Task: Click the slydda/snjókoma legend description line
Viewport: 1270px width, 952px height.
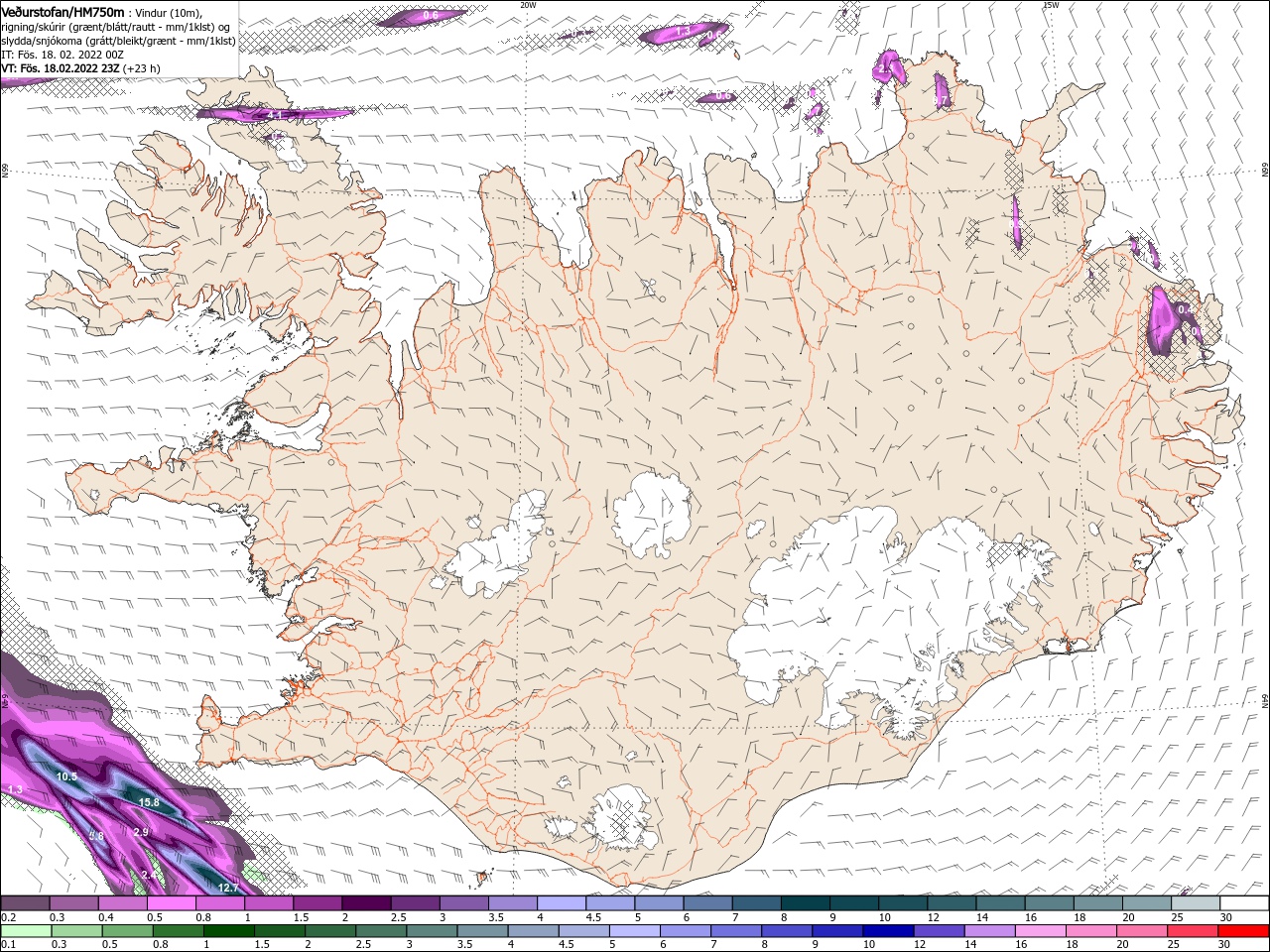Action: 116,40
